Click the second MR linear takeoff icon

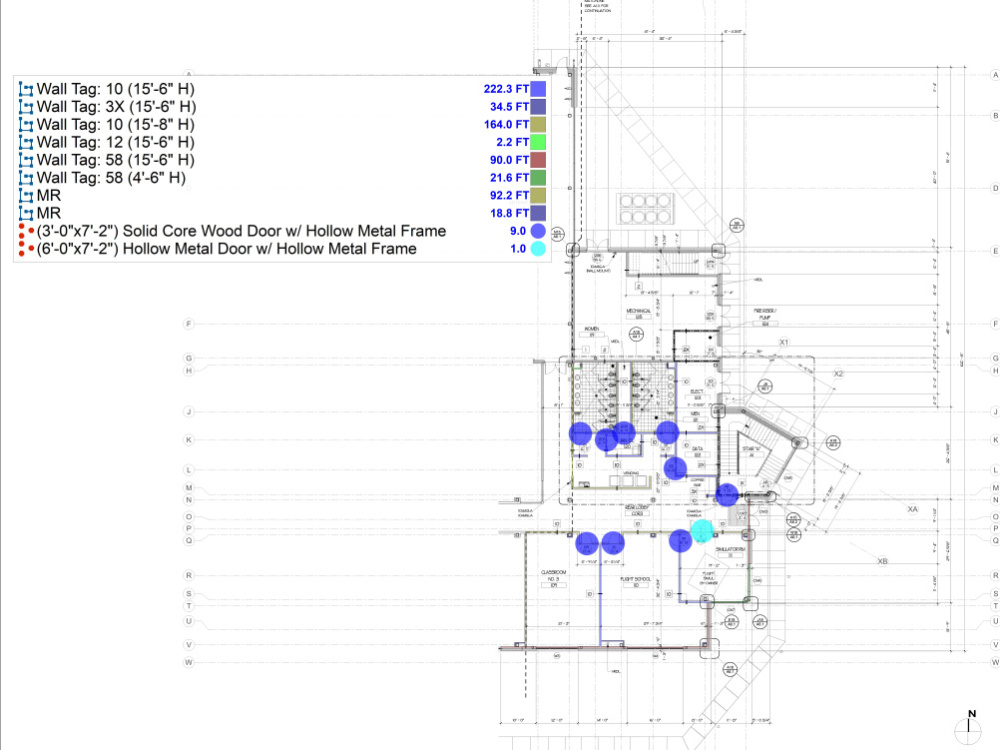[x=27, y=214]
